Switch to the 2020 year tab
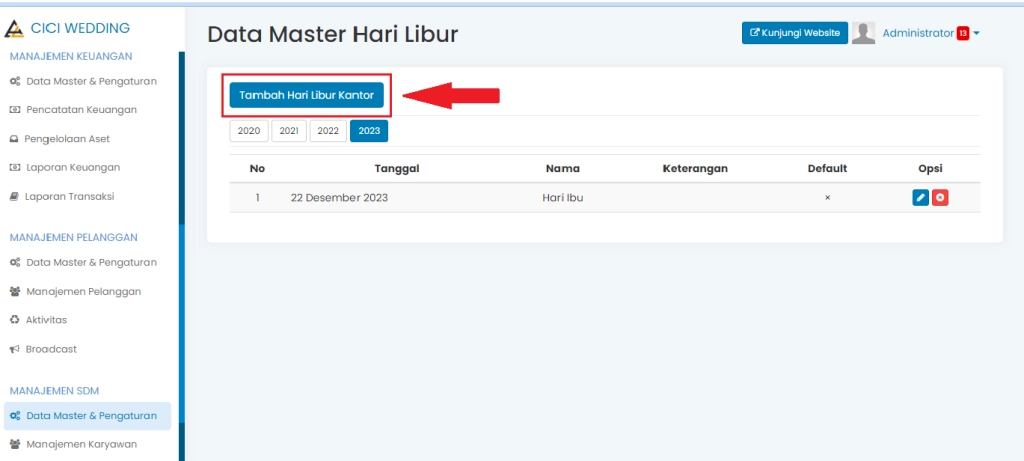1024x461 pixels. pyautogui.click(x=249, y=131)
